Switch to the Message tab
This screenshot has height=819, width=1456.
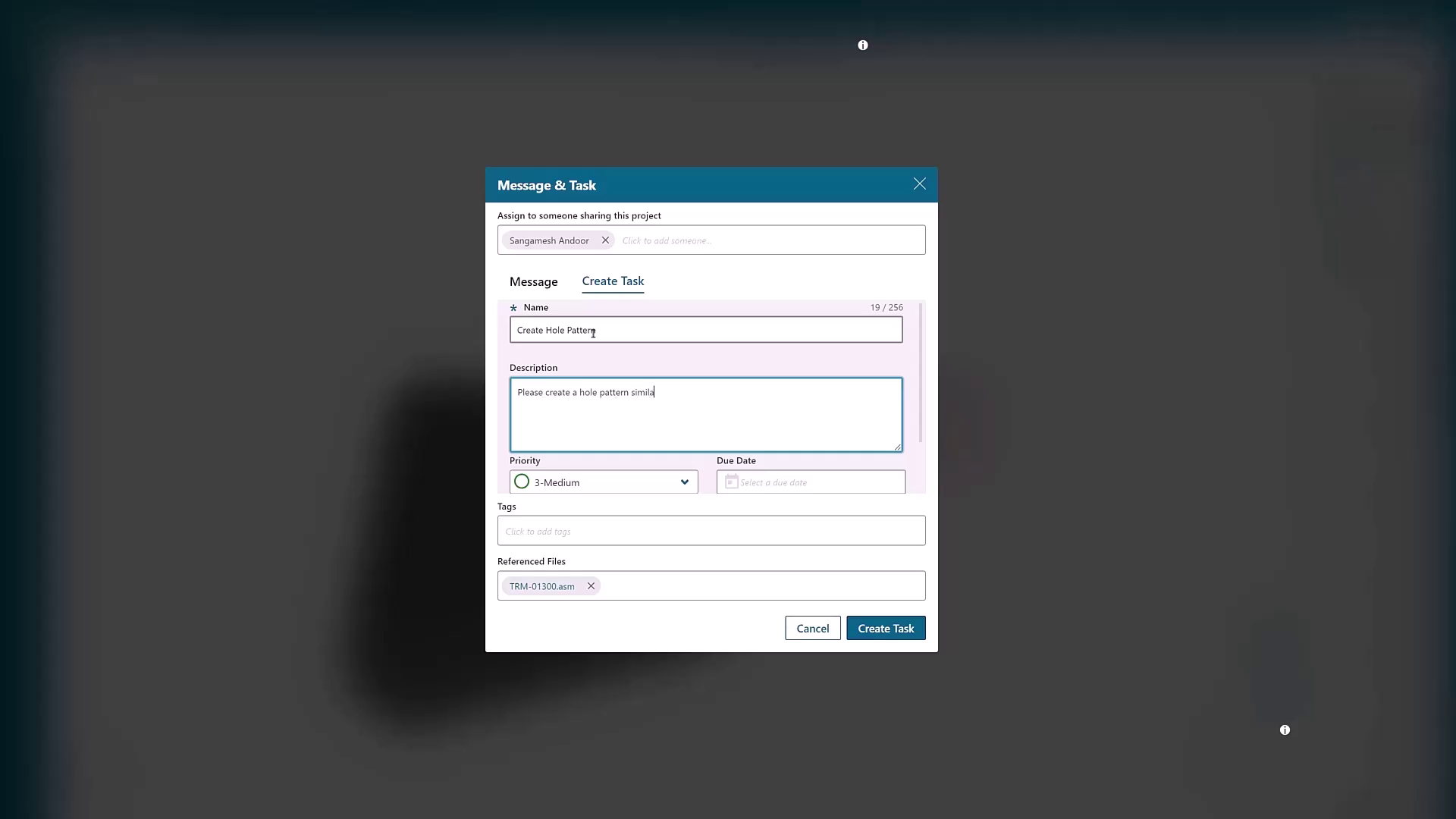[x=534, y=281]
